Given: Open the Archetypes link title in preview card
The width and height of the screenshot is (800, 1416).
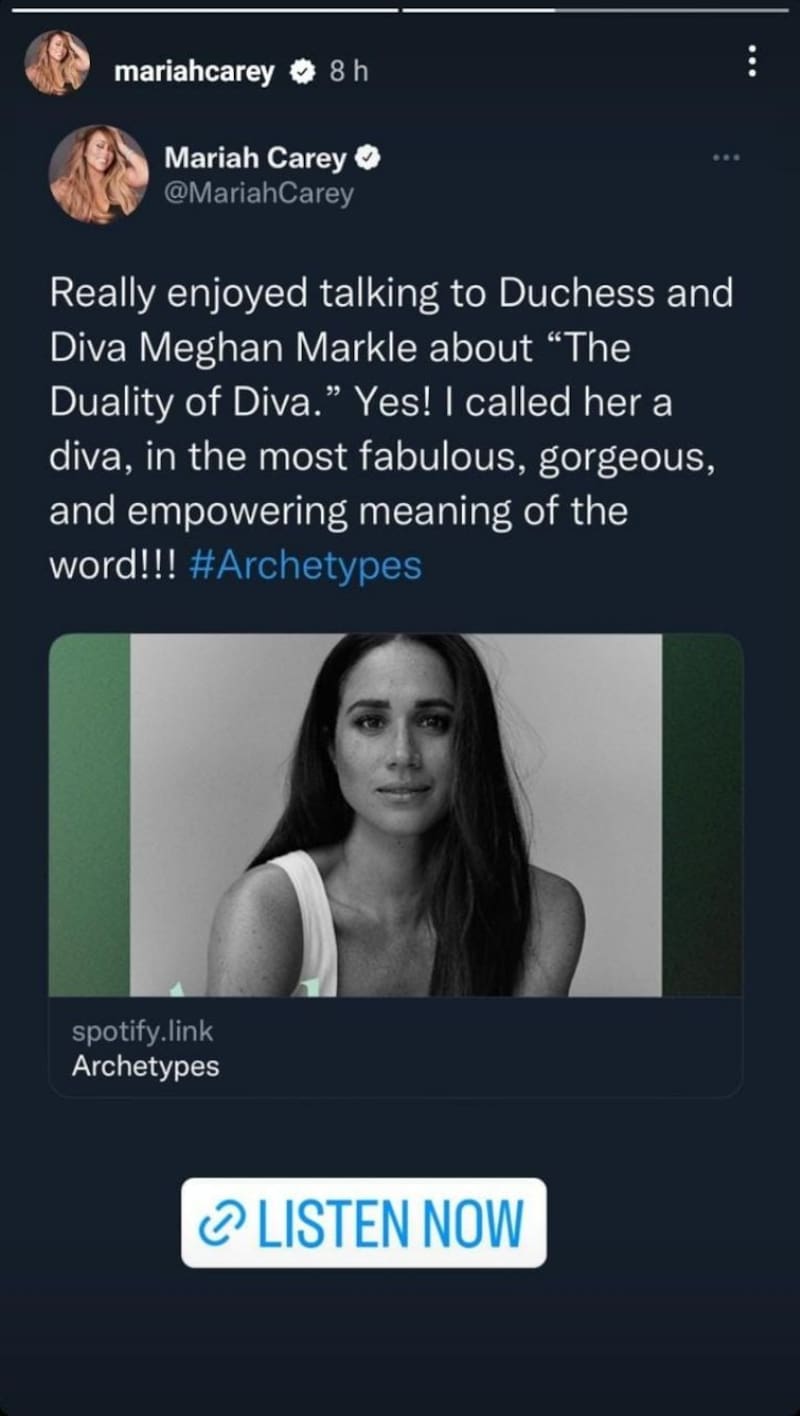Looking at the screenshot, I should (145, 1066).
